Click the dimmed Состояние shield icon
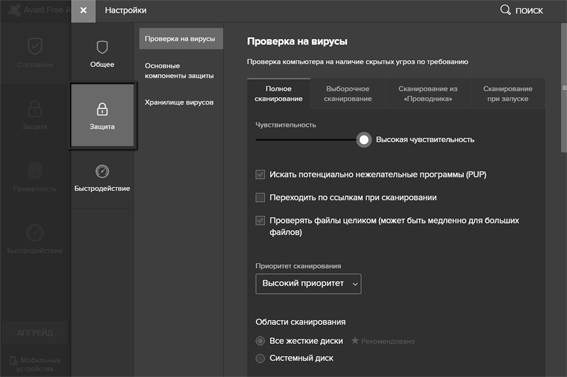Image resolution: width=567 pixels, height=377 pixels. (35, 46)
